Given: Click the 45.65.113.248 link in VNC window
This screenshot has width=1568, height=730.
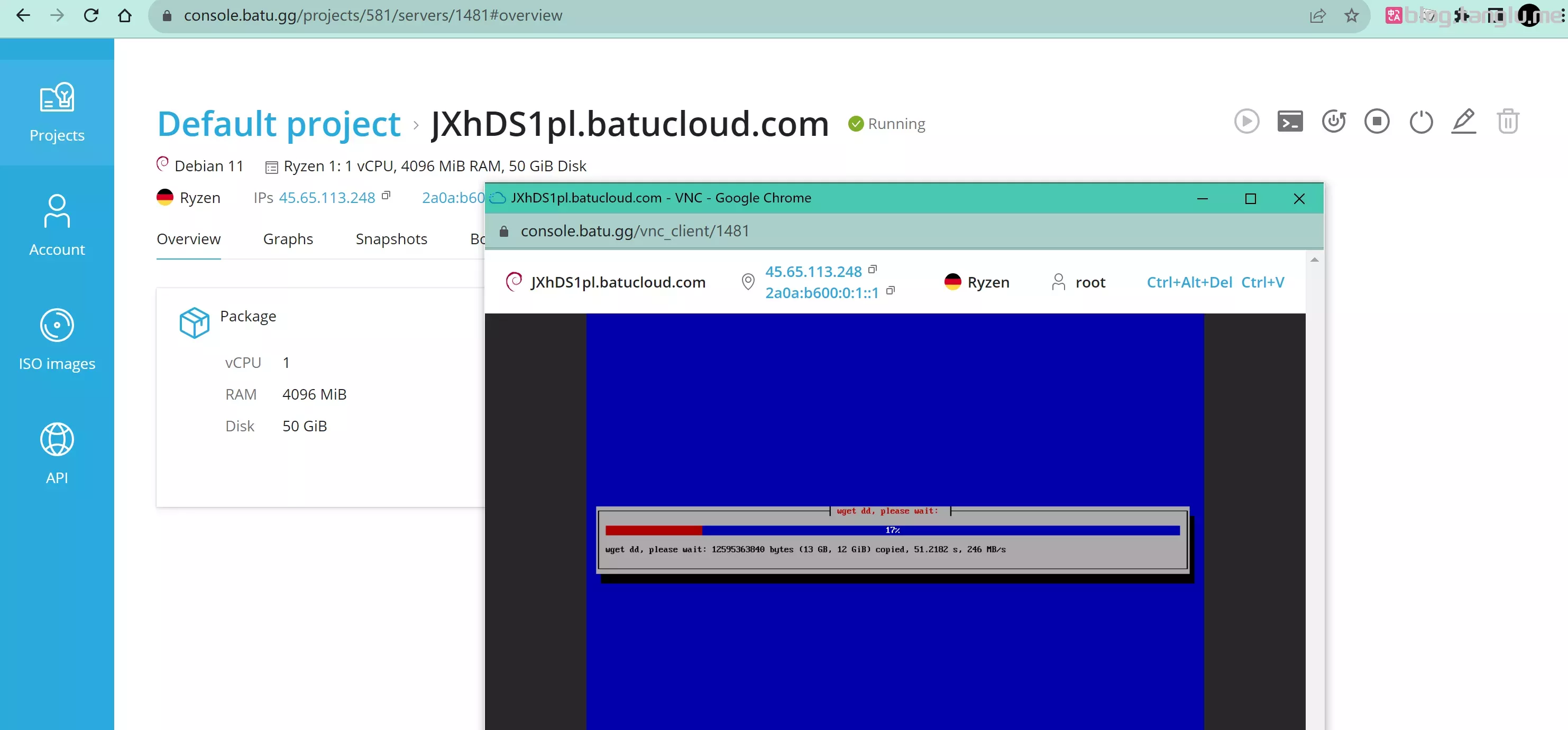Looking at the screenshot, I should click(813, 271).
